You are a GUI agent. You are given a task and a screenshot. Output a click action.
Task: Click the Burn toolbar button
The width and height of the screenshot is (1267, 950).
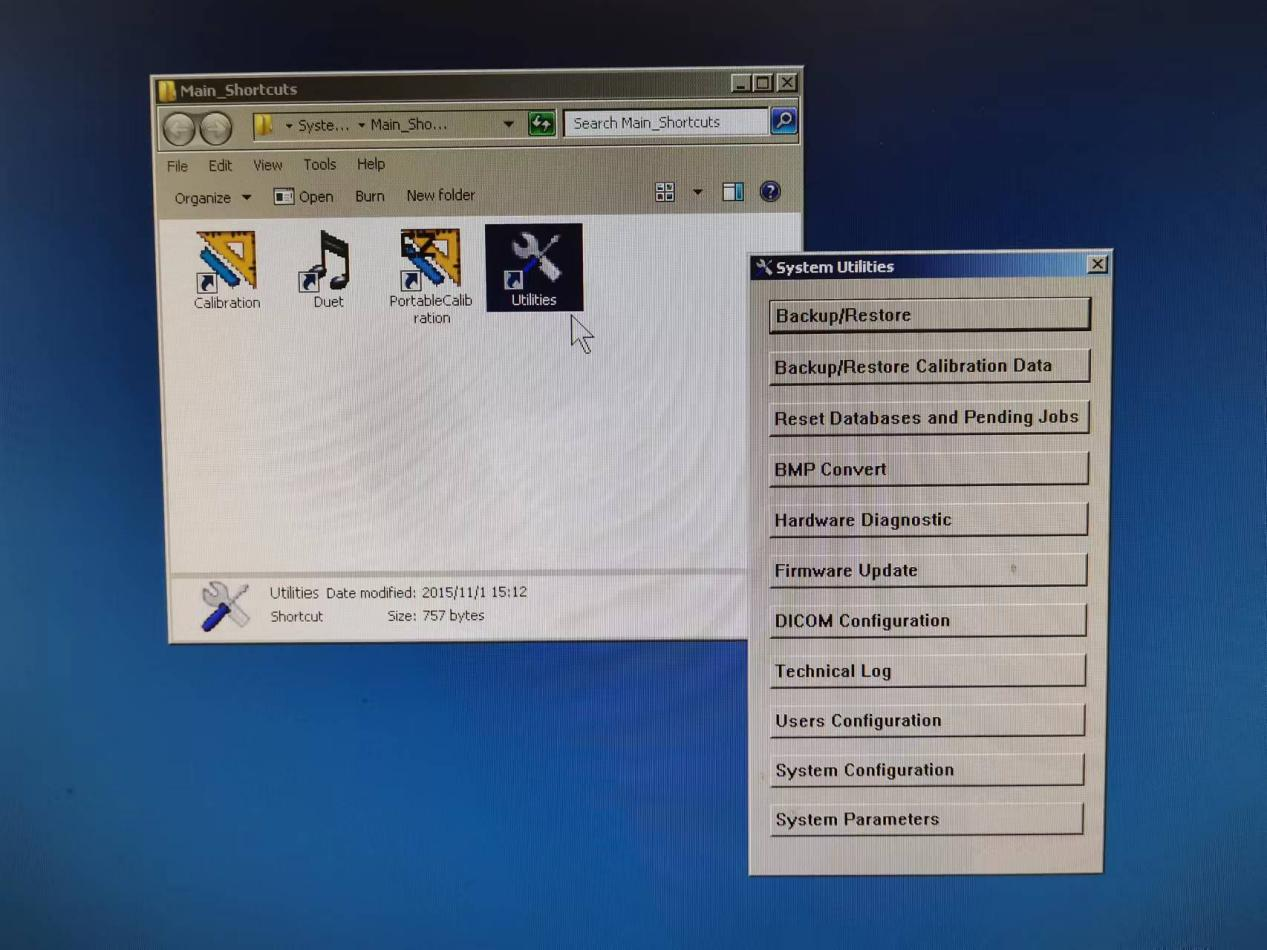[369, 196]
